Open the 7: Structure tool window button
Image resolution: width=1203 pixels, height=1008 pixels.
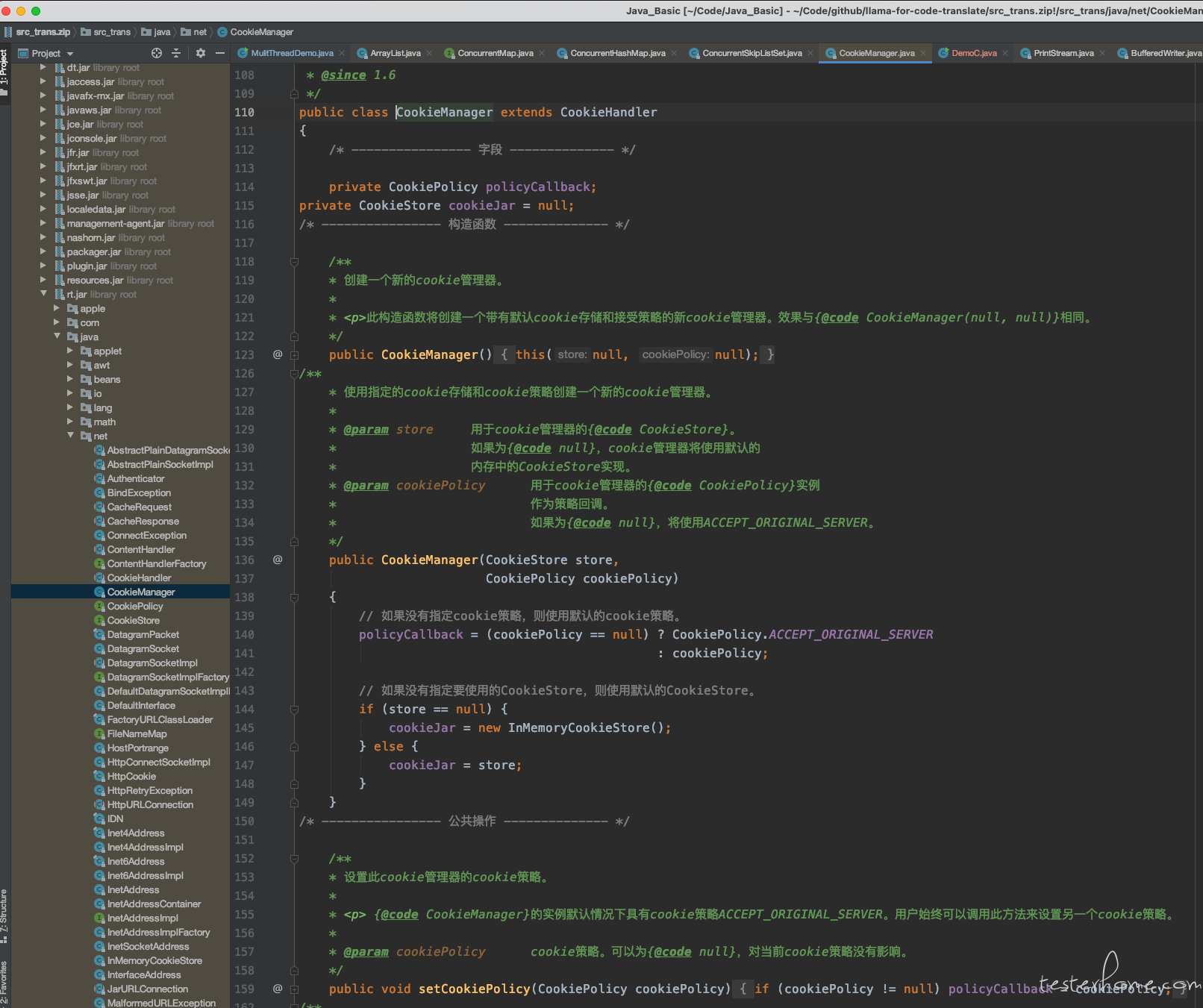pyautogui.click(x=4, y=915)
